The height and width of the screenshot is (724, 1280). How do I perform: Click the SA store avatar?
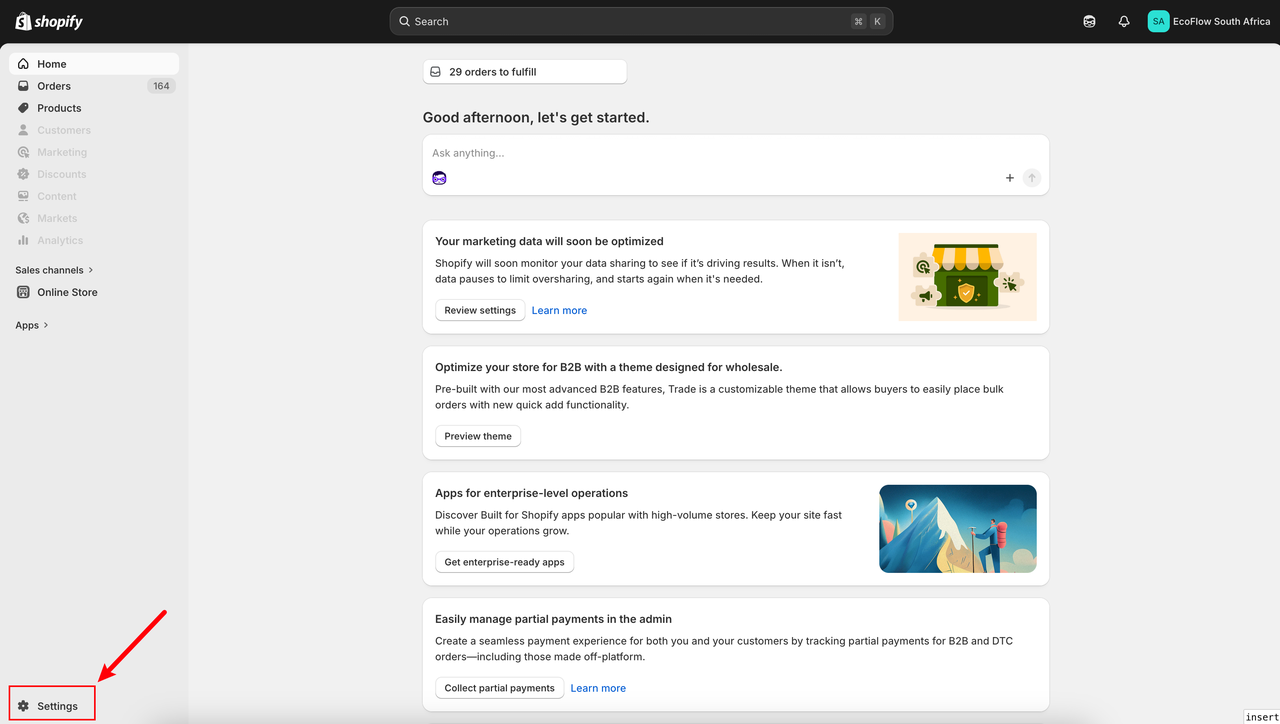[1158, 21]
